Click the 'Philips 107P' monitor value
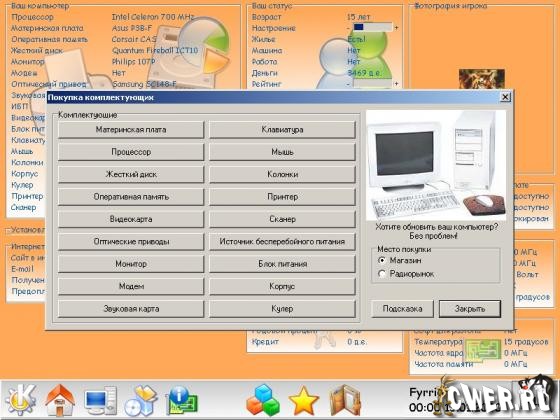Image resolution: width=560 pixels, height=420 pixels. tap(134, 62)
